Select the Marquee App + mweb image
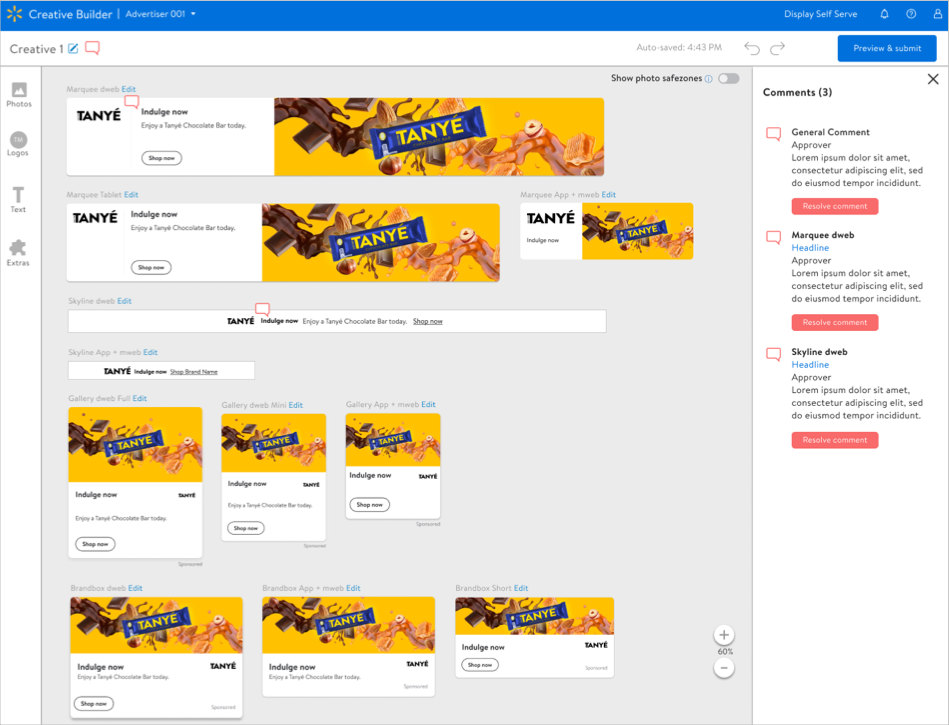 point(637,231)
